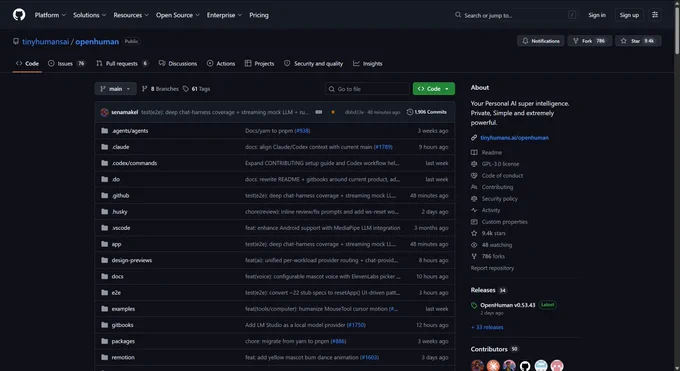Open the .github folder

(120, 195)
